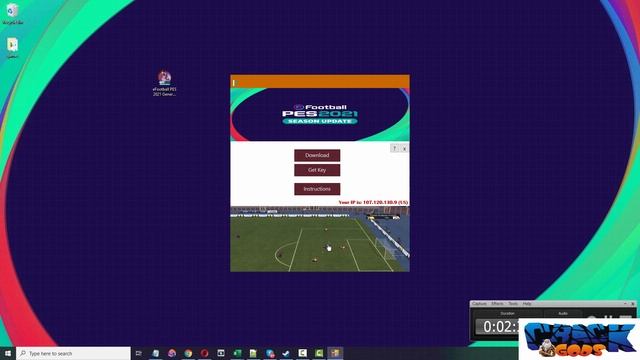Open the Effects menu in the recorder
The height and width of the screenshot is (360, 640).
click(497, 304)
